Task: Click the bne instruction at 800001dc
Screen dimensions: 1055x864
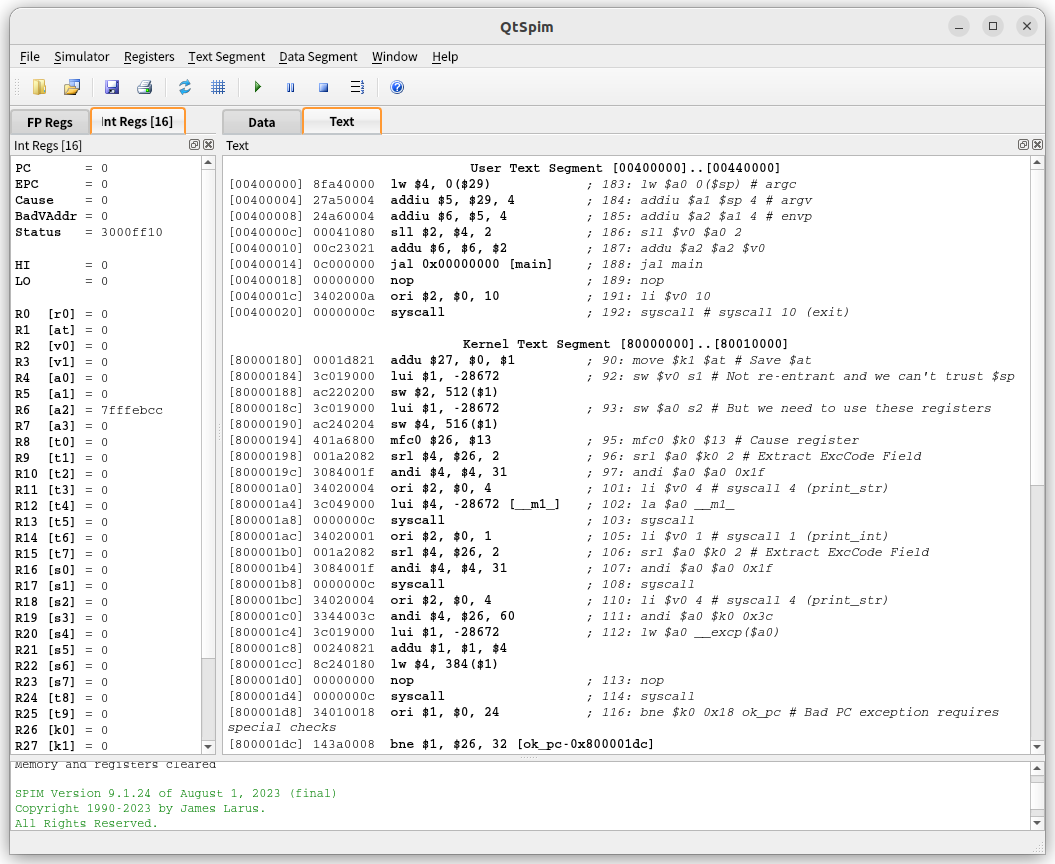Action: tap(441, 744)
